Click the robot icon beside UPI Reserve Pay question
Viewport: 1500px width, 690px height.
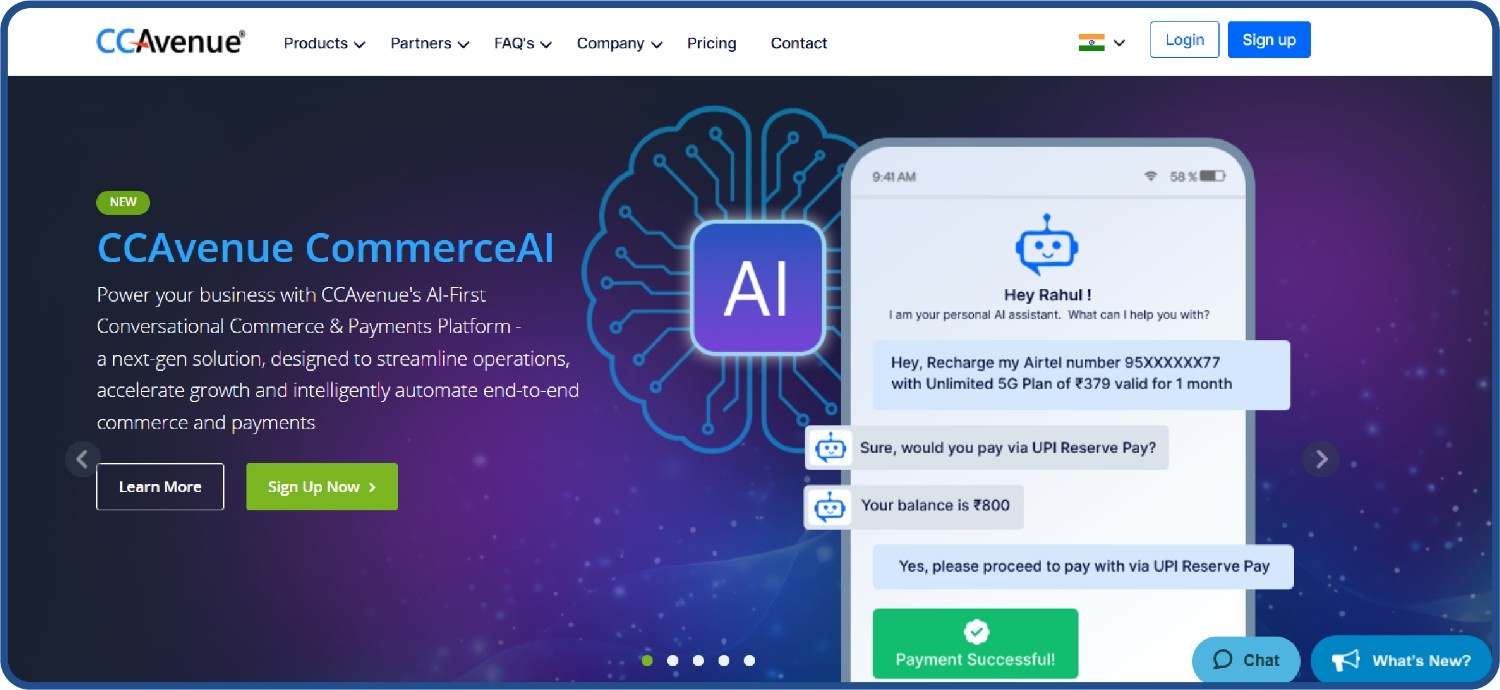[830, 448]
